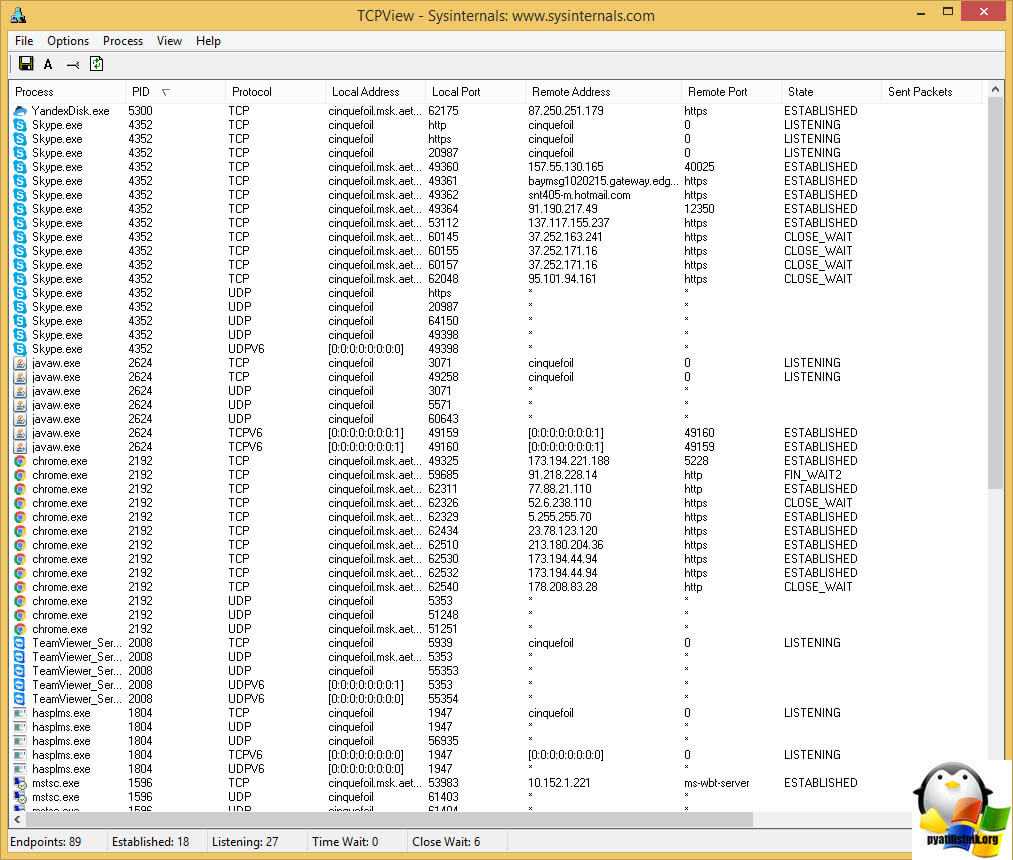The width and height of the screenshot is (1013, 860).
Task: Sort by the State column header
Action: 800,92
